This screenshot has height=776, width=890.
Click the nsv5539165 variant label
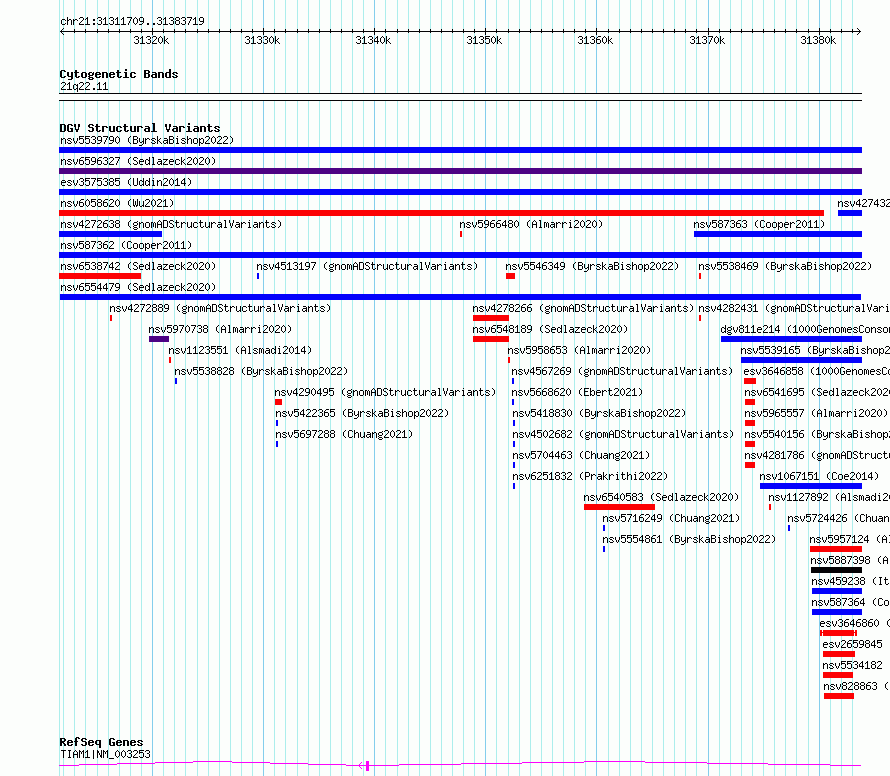click(815, 350)
